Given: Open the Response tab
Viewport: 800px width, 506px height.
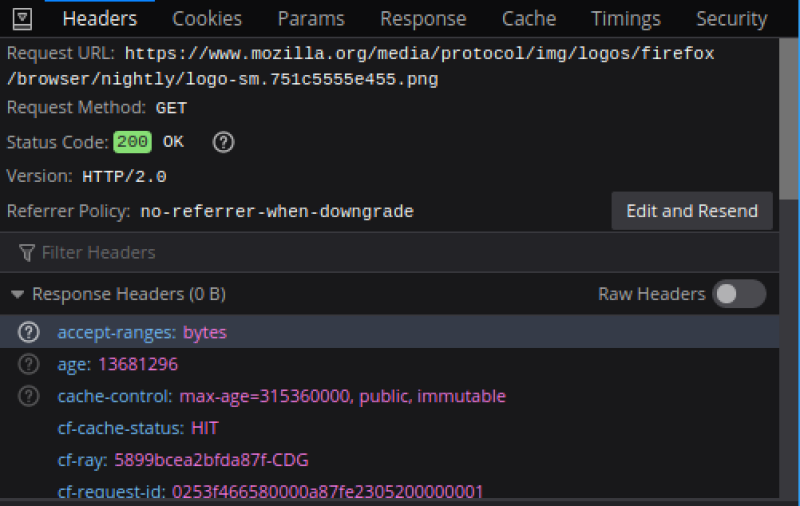Looking at the screenshot, I should pyautogui.click(x=423, y=19).
